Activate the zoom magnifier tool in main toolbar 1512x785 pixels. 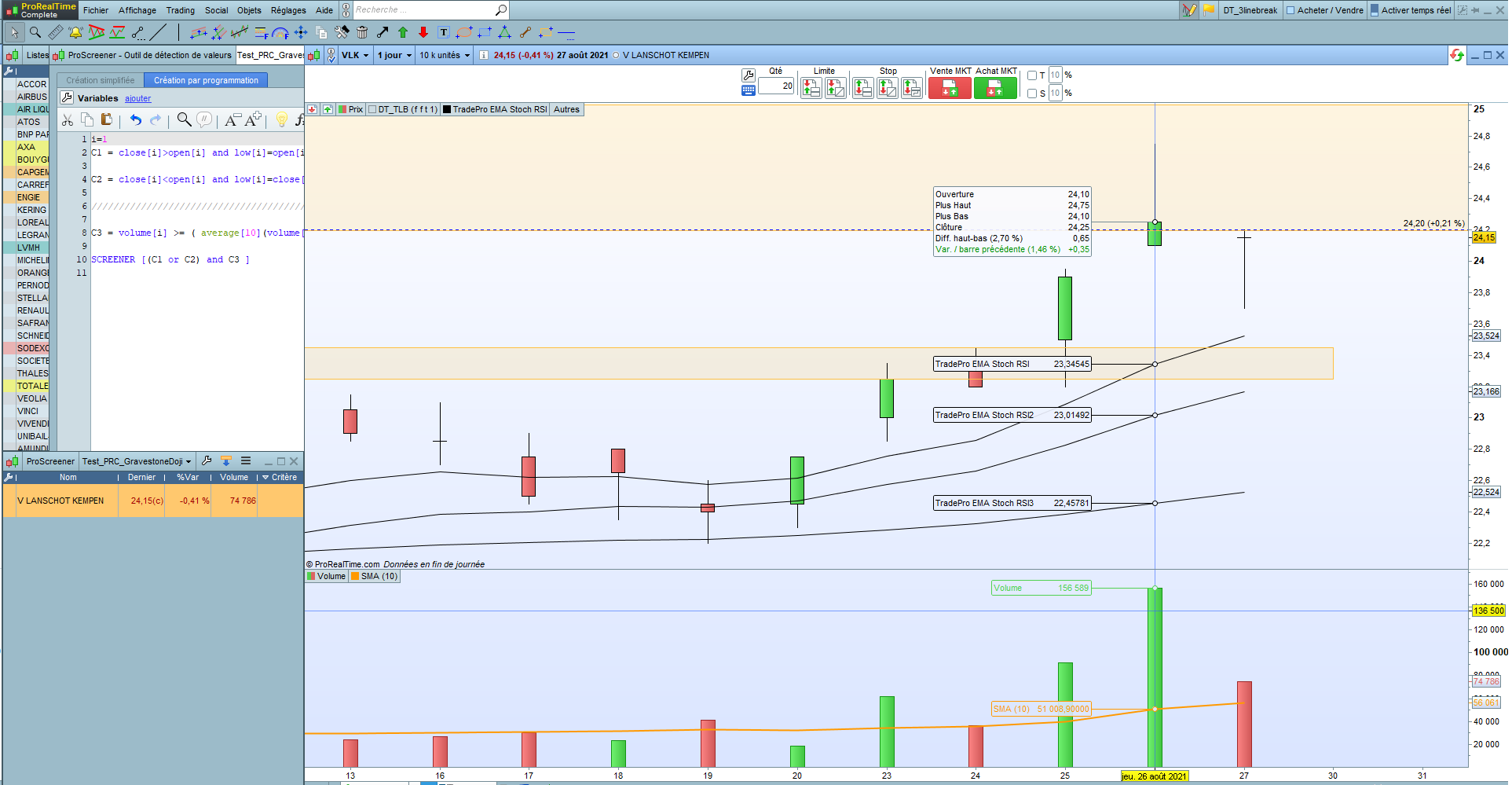(x=35, y=32)
